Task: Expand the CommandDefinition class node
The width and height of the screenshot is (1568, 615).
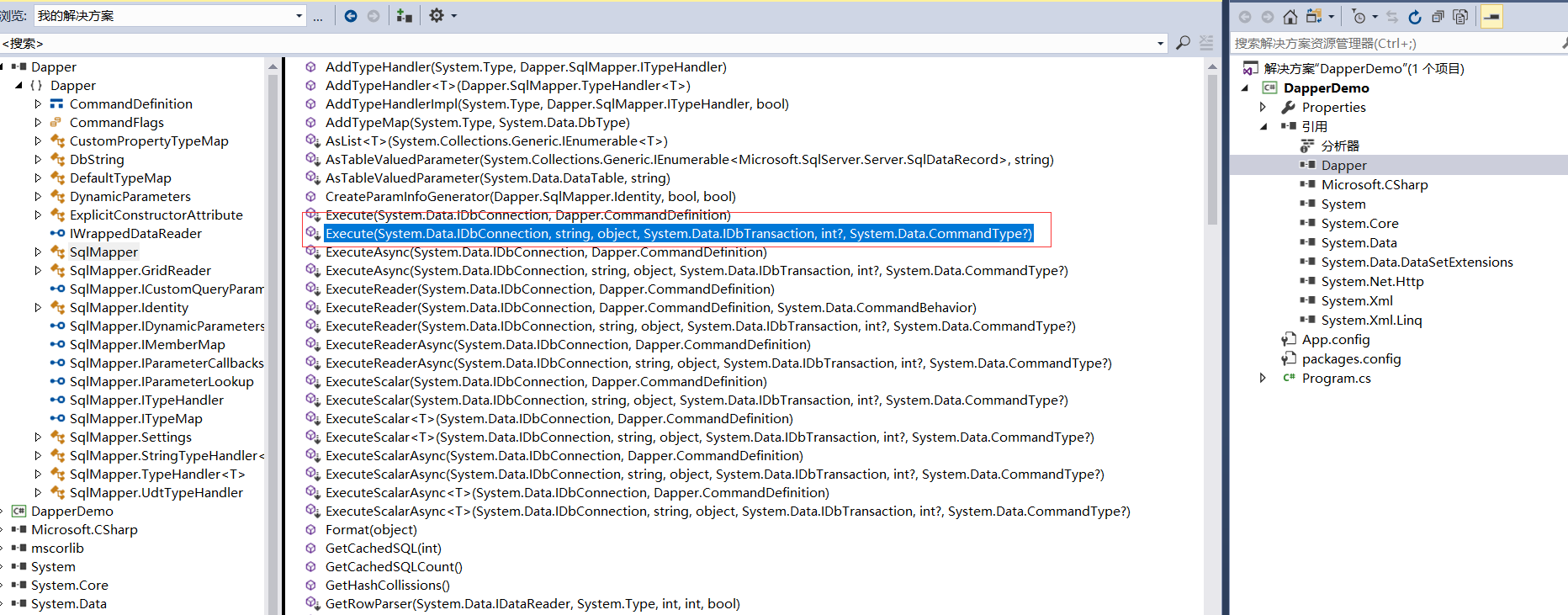Action: click(38, 103)
